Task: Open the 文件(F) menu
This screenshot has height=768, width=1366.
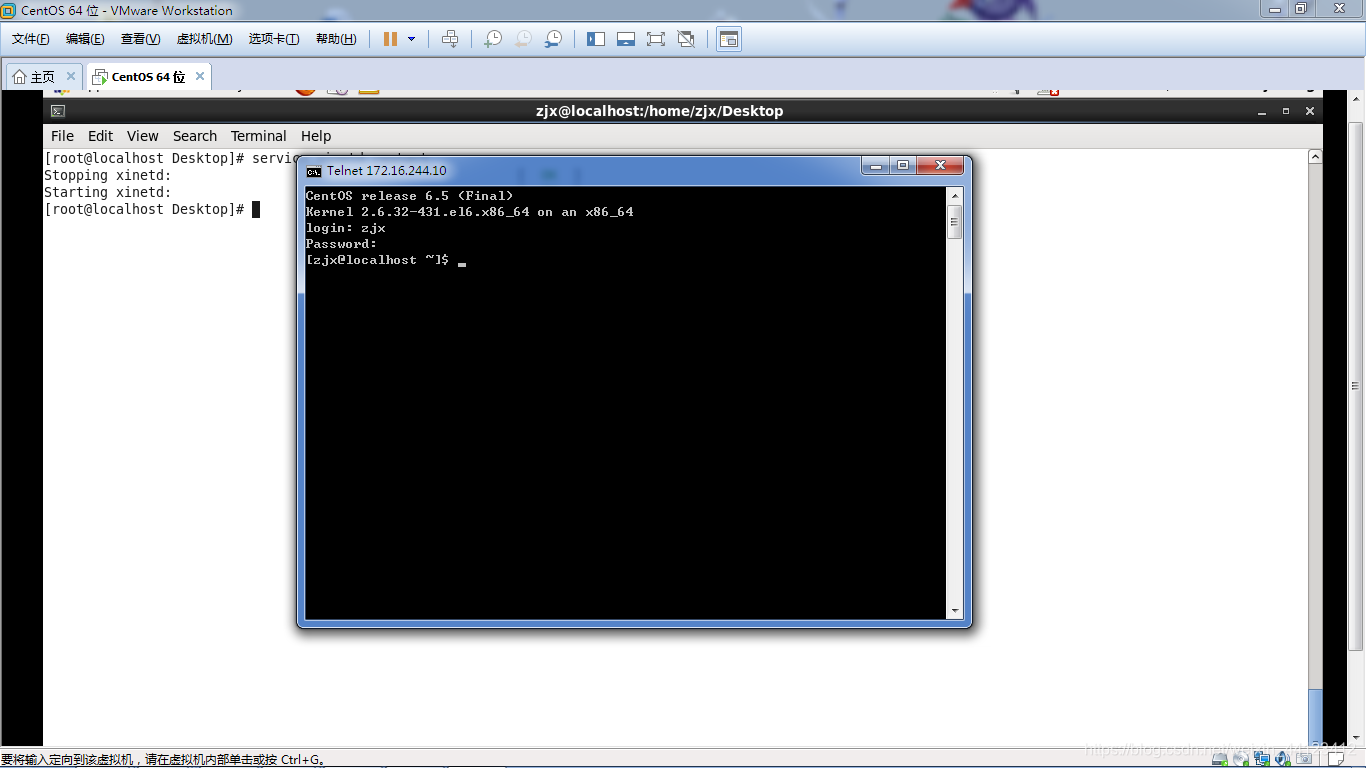Action: [31, 39]
